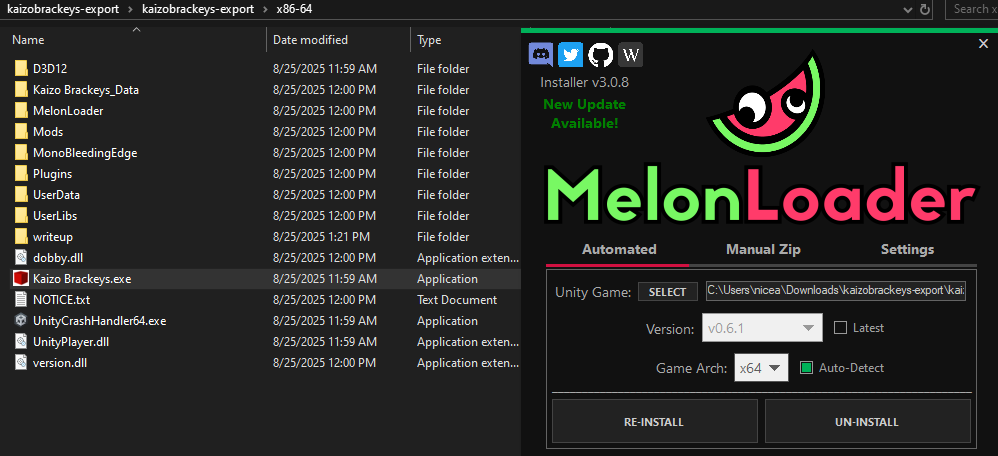Expand the address bar history dropdown arrow

[x=906, y=9]
